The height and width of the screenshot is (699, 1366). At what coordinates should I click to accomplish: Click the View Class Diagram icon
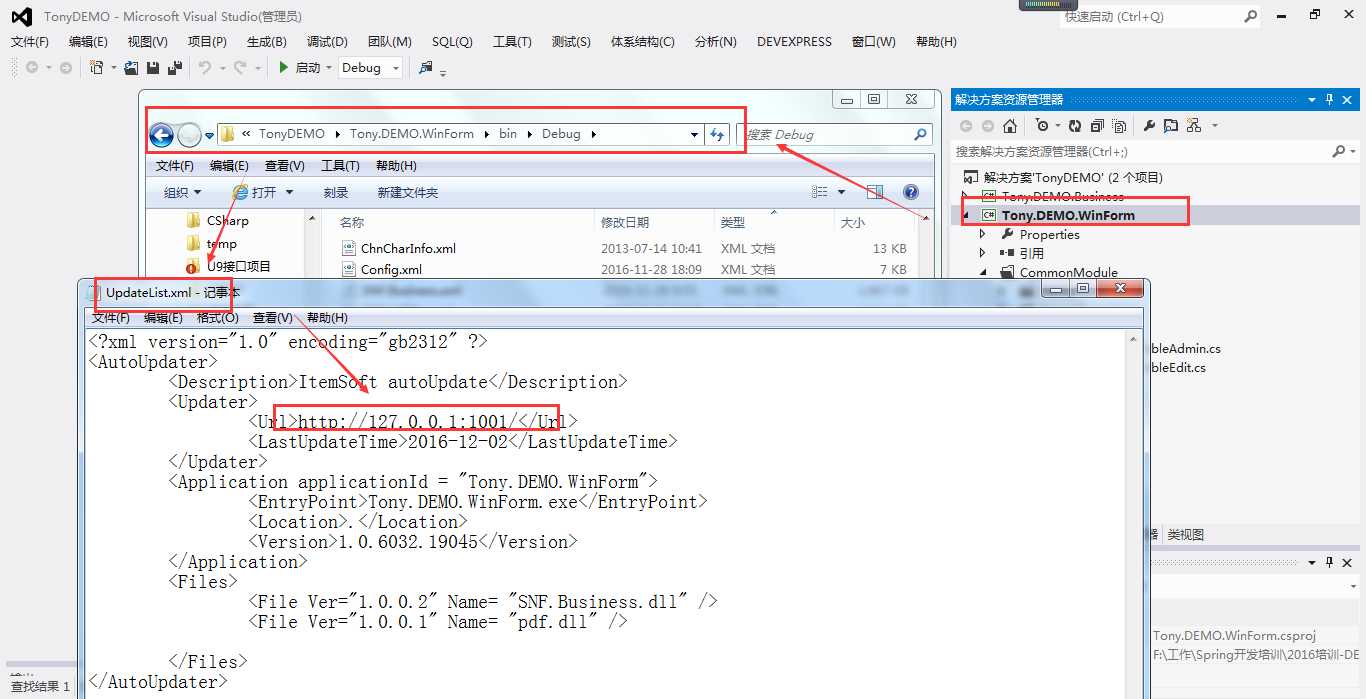tap(1193, 126)
